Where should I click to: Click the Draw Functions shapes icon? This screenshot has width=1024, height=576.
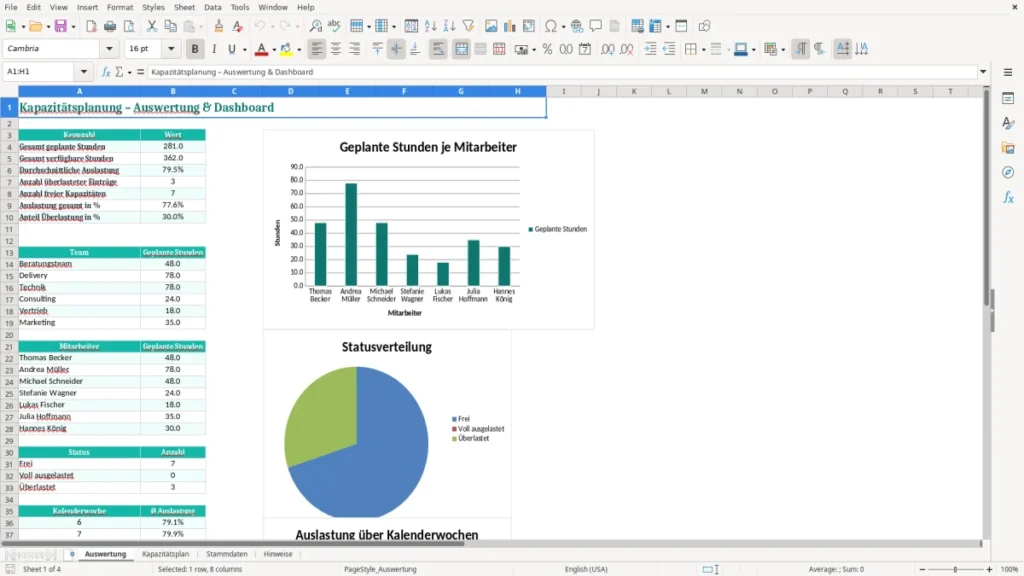click(x=704, y=26)
